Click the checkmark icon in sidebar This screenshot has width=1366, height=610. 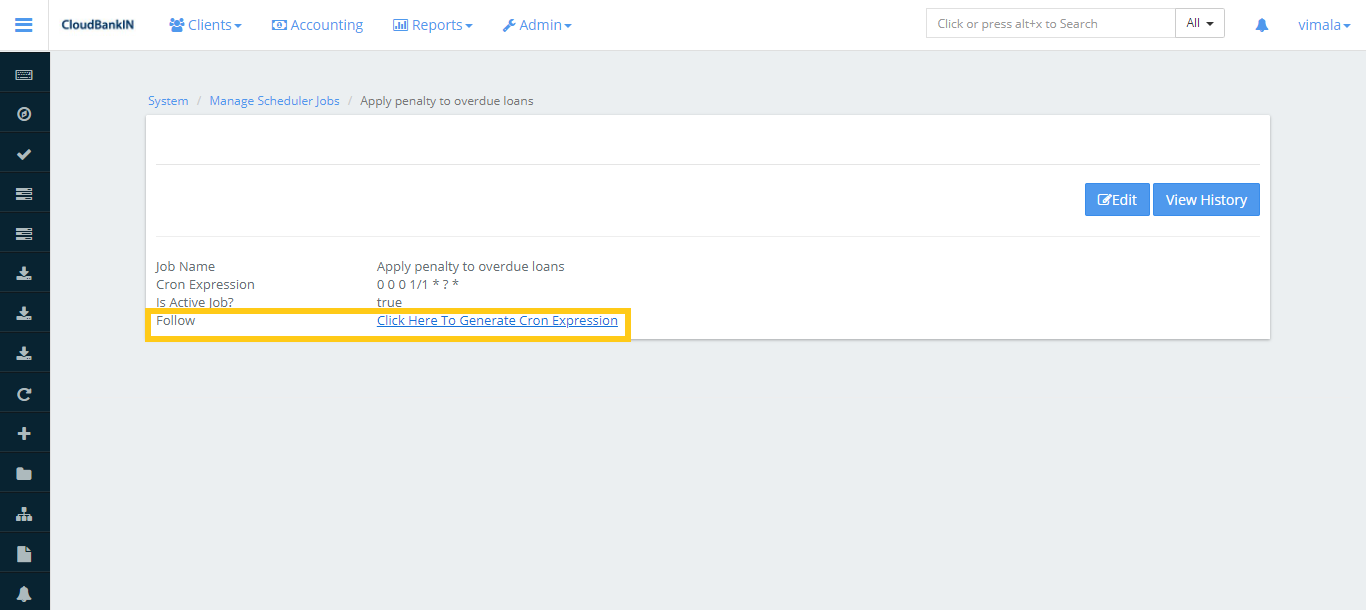tap(24, 154)
